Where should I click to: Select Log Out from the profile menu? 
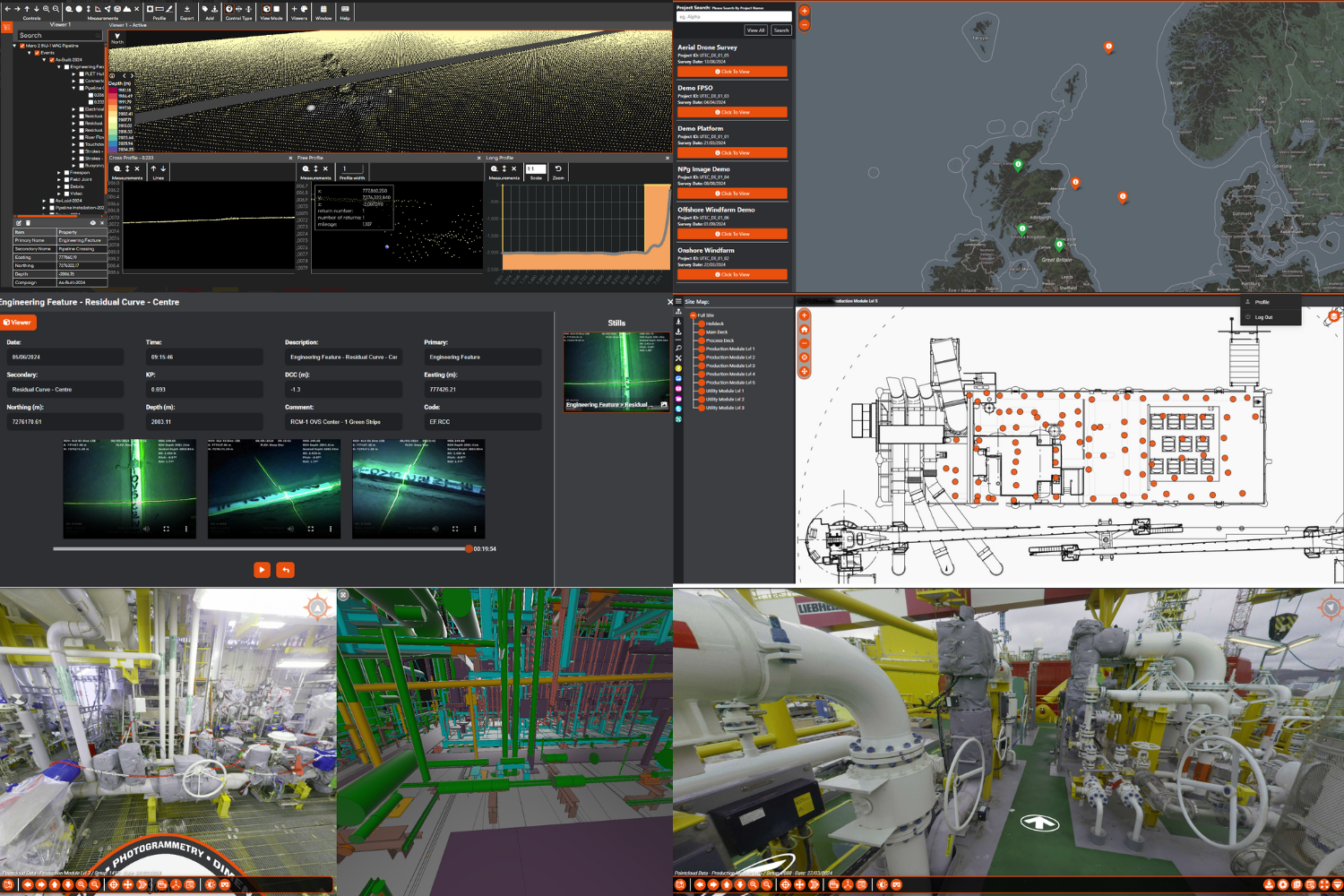pyautogui.click(x=1263, y=317)
